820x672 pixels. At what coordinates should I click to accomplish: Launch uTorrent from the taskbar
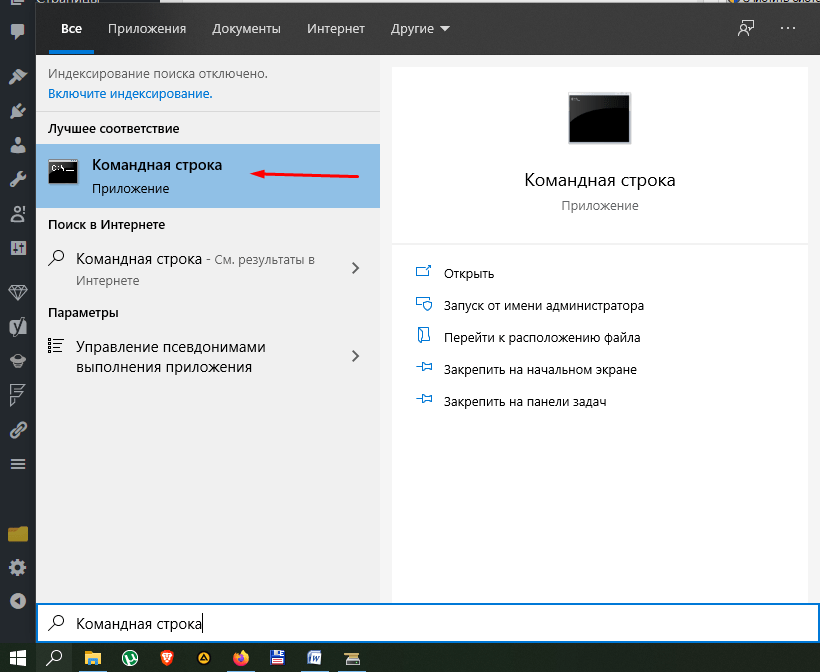coord(130,657)
